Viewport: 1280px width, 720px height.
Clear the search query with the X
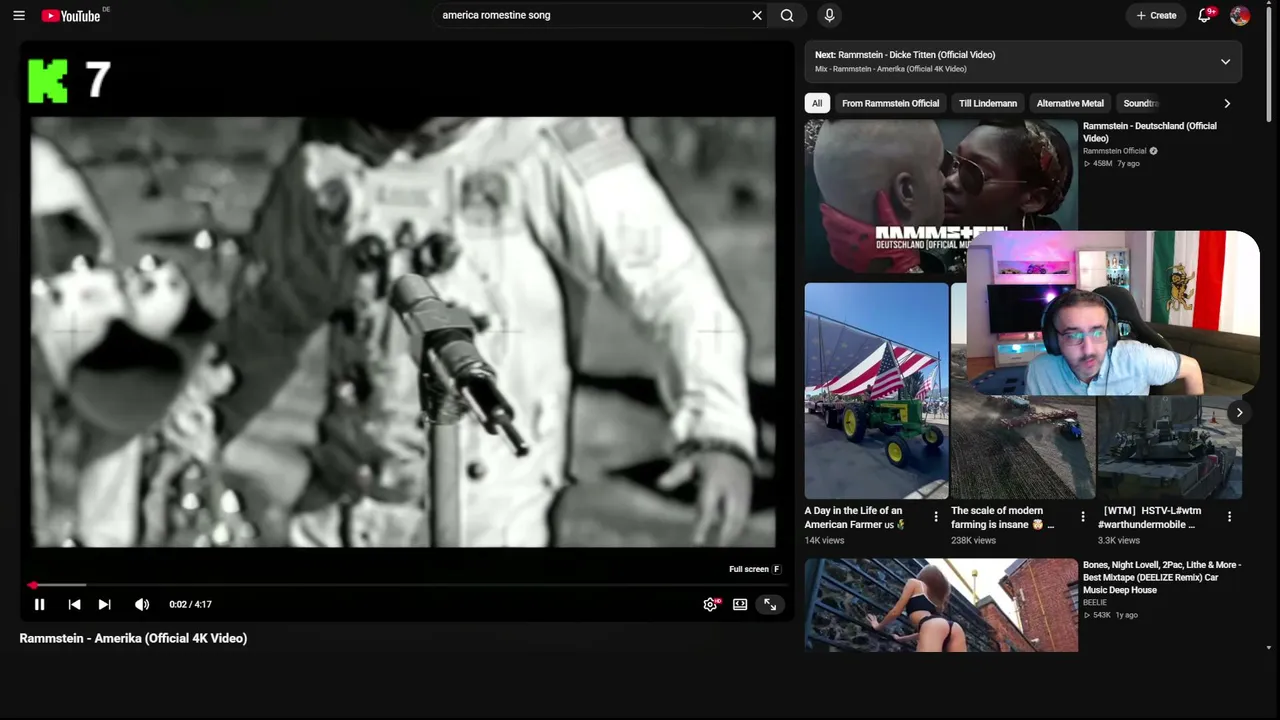tap(757, 15)
